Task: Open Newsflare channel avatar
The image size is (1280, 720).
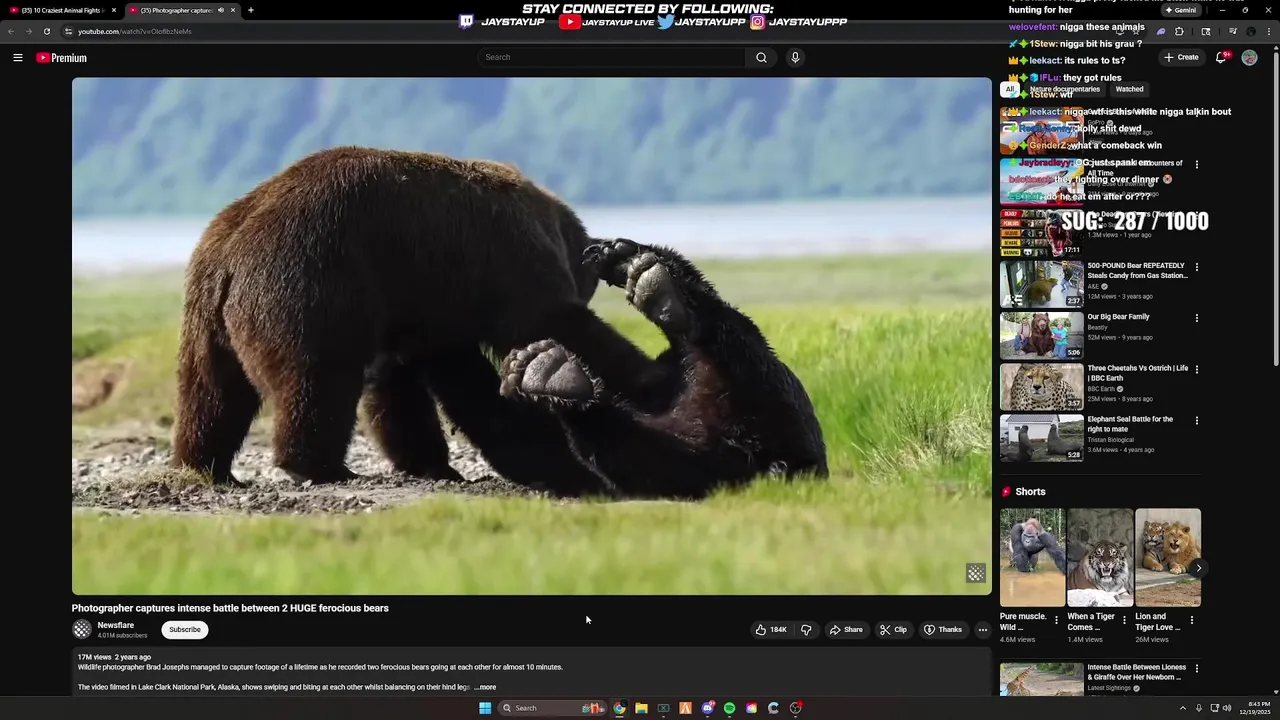Action: click(82, 629)
